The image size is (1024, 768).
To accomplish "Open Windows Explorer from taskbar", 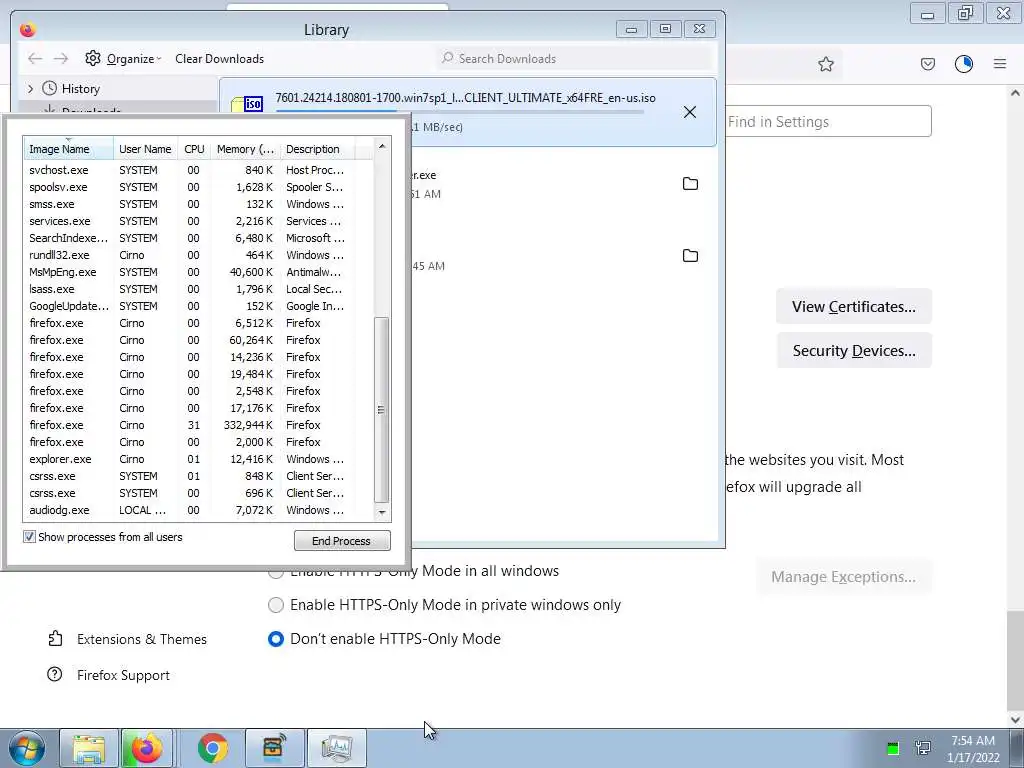I will (89, 748).
